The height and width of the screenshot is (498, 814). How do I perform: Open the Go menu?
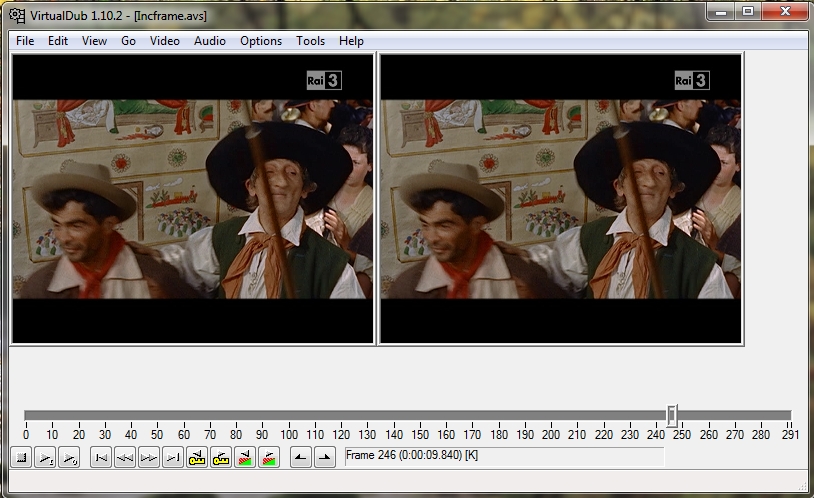click(128, 41)
